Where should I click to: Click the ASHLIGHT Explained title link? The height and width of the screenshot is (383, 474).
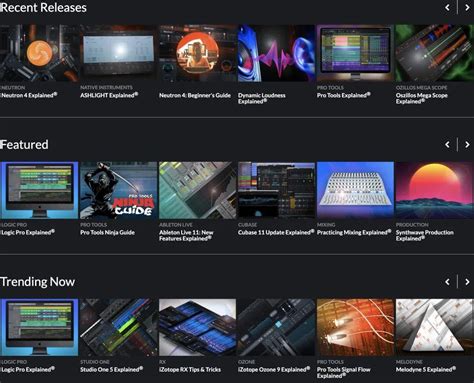[109, 95]
